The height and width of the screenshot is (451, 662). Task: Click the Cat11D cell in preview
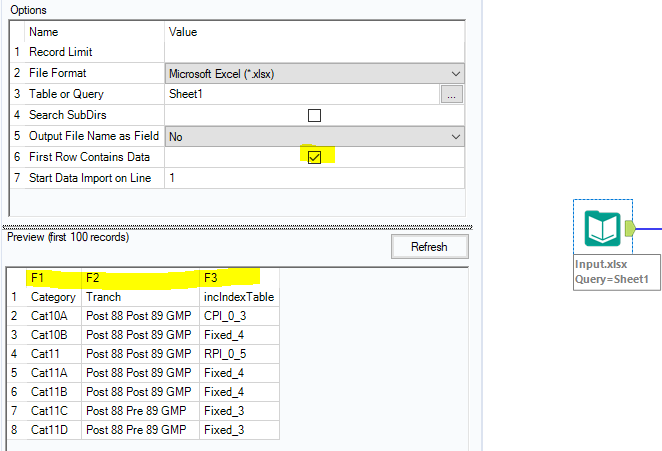click(52, 430)
